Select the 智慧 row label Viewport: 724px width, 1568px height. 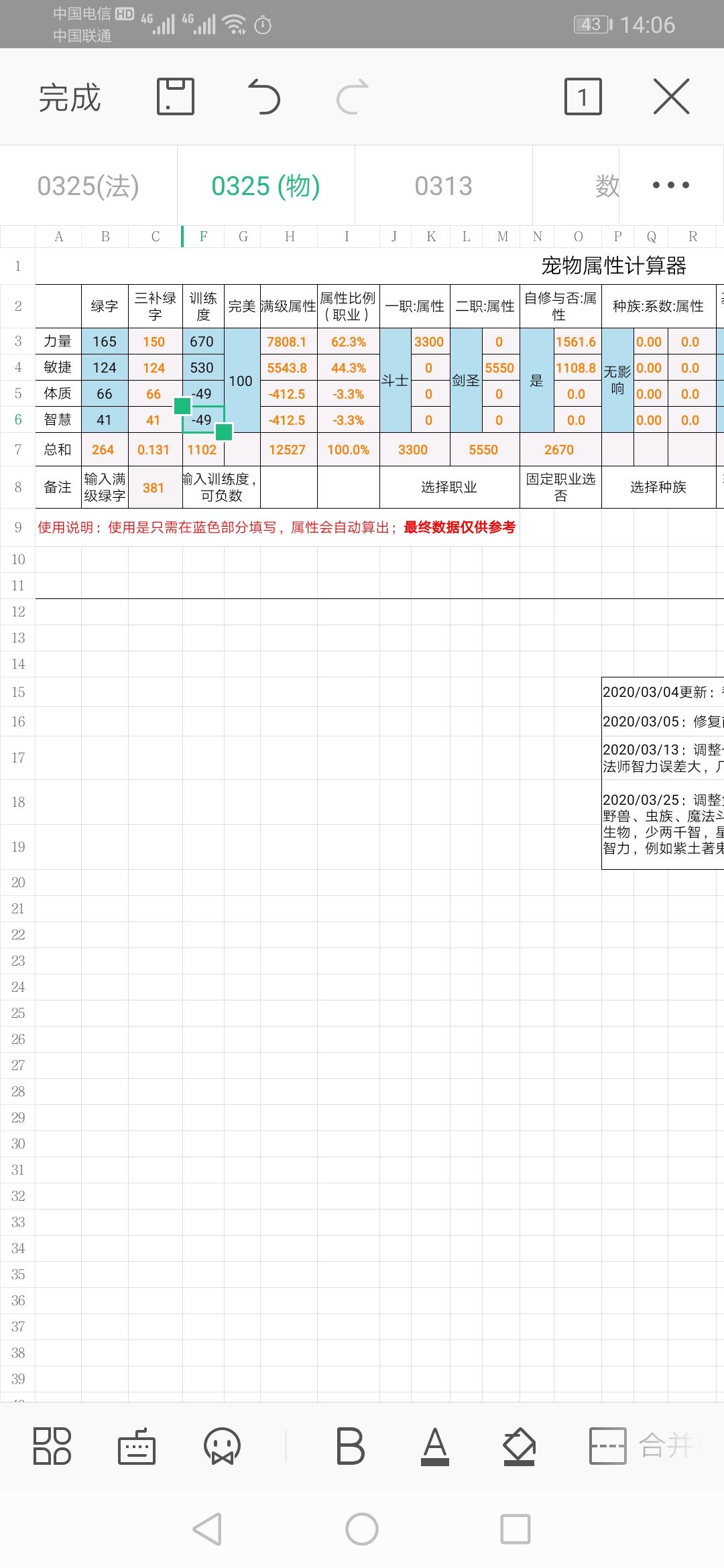(58, 419)
